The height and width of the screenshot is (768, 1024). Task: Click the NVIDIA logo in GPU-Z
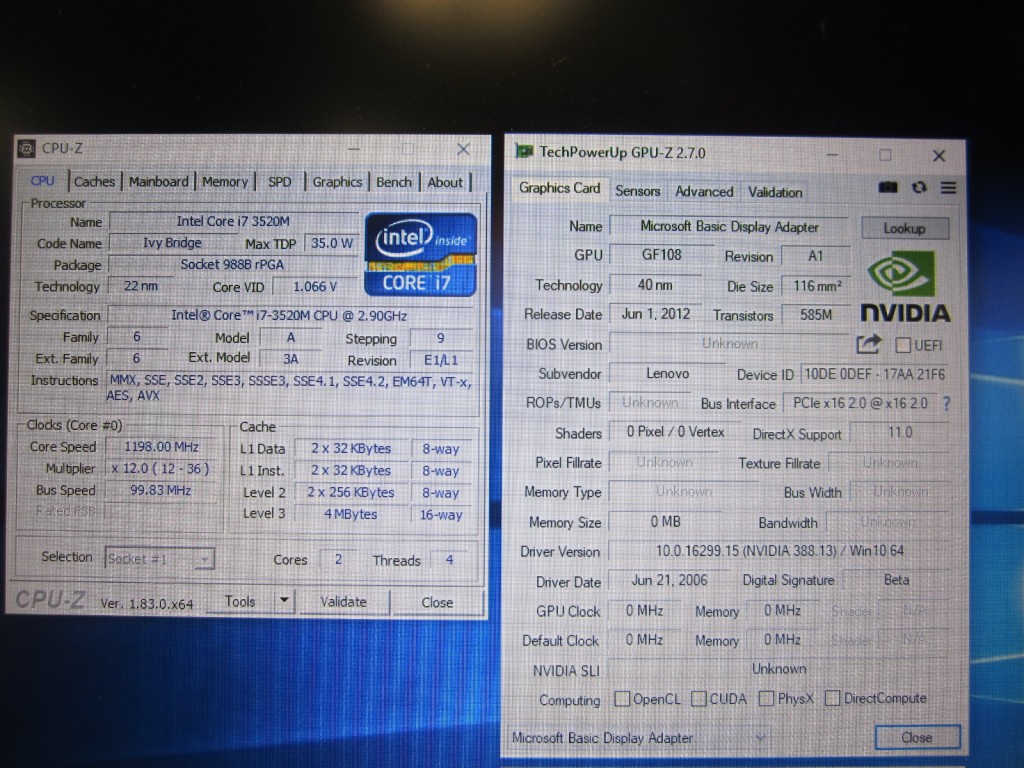904,287
